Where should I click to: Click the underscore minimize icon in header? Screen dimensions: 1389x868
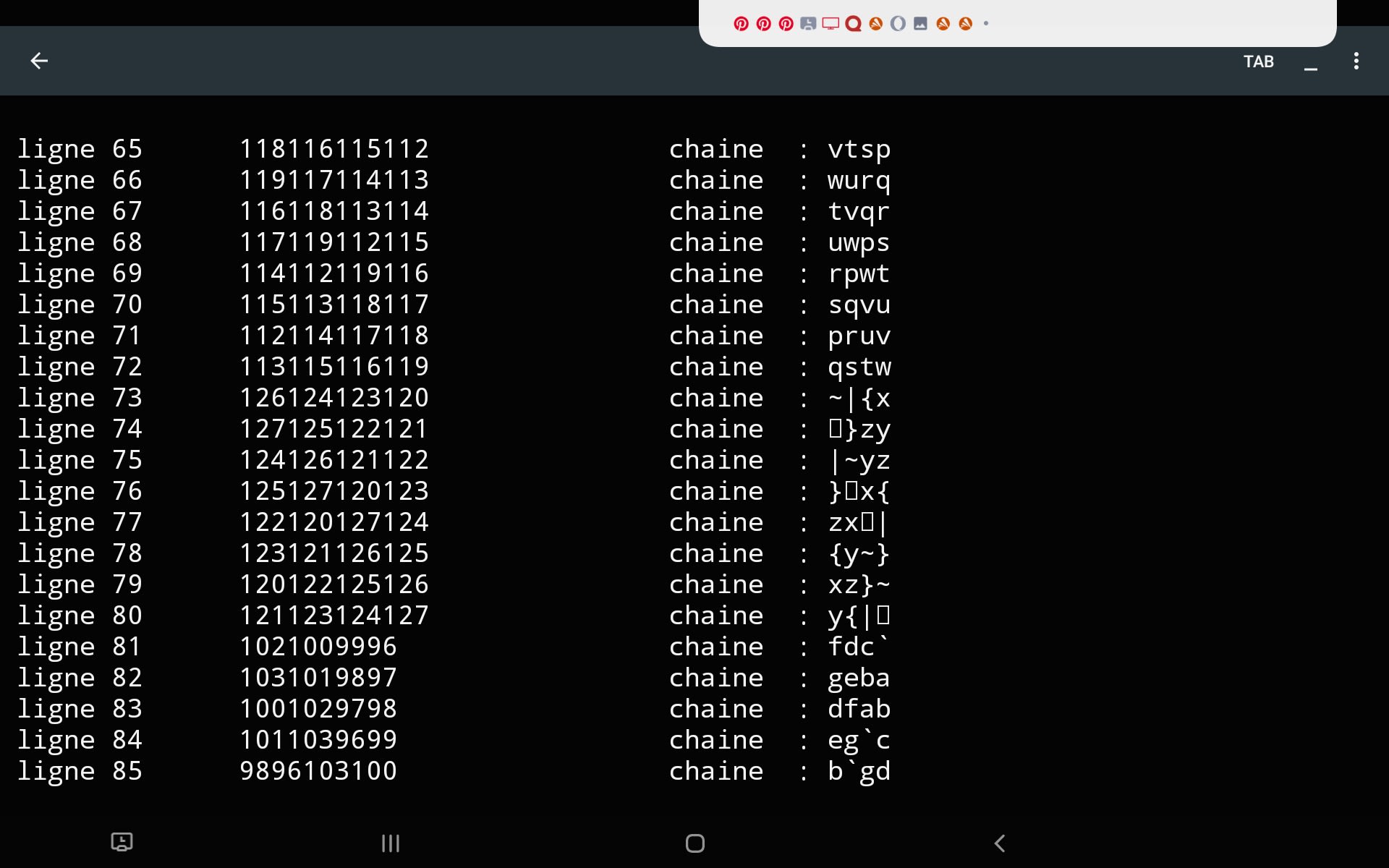click(x=1310, y=66)
